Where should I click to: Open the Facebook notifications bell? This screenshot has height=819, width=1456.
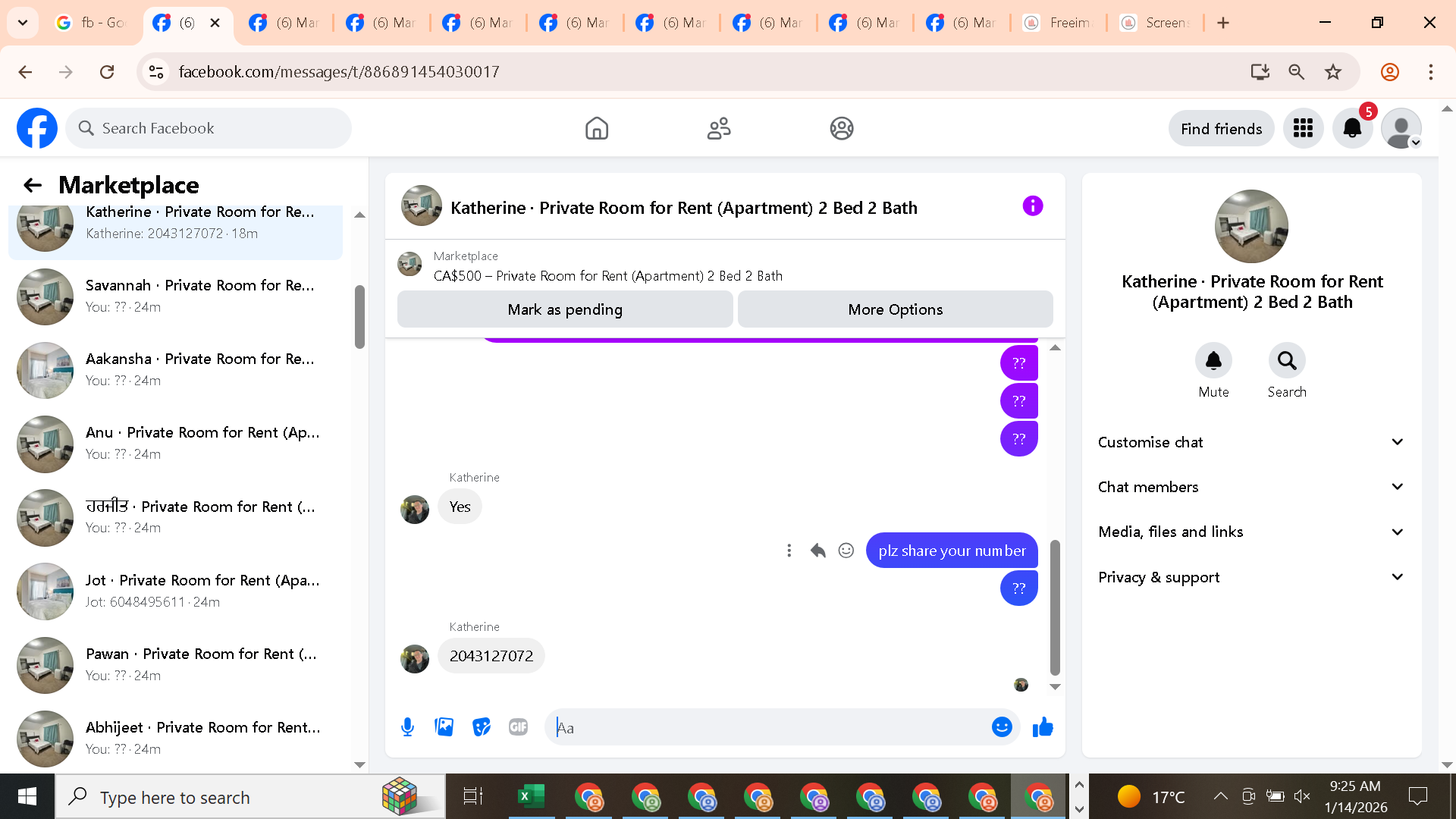[x=1352, y=128]
